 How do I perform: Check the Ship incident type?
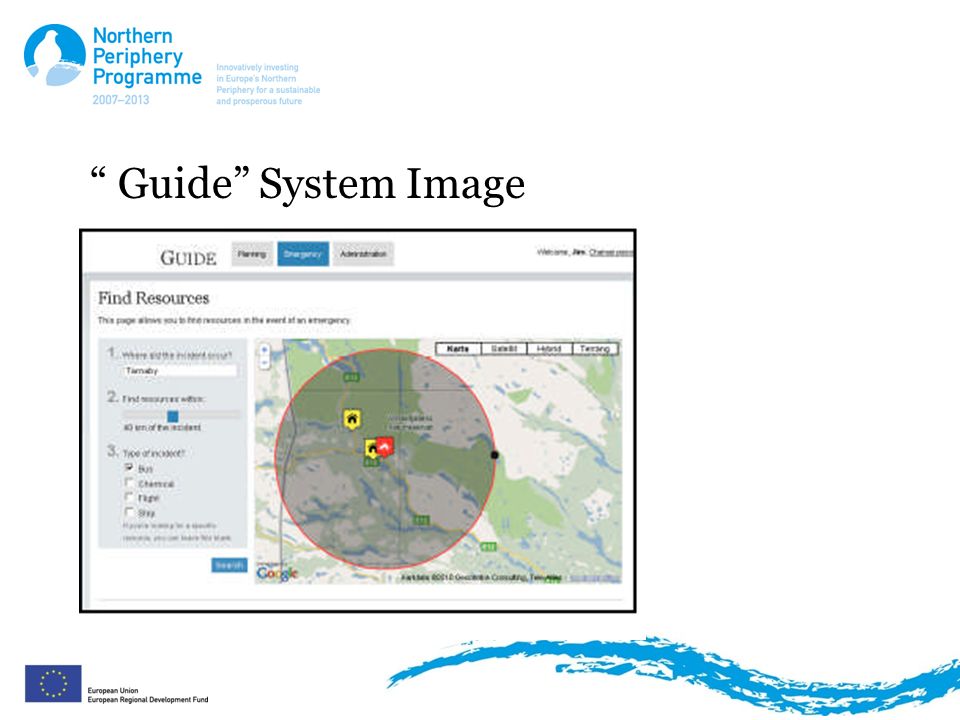coord(129,512)
